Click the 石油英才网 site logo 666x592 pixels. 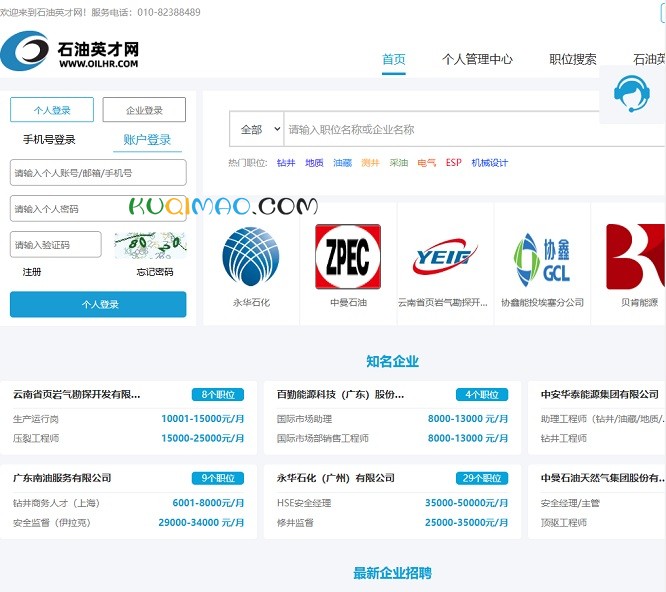[x=70, y=51]
